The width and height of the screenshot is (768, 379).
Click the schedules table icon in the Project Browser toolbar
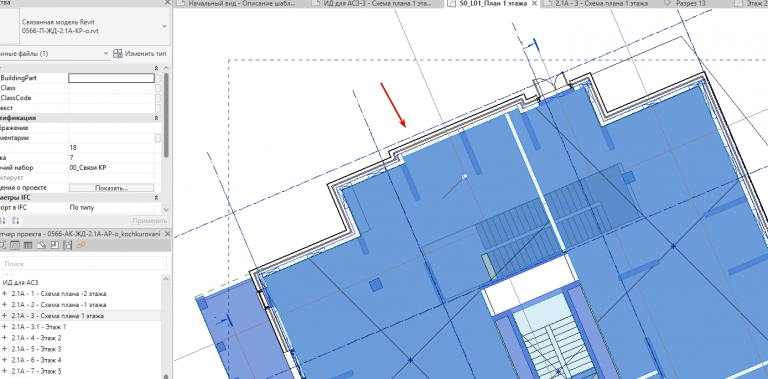tap(28, 245)
